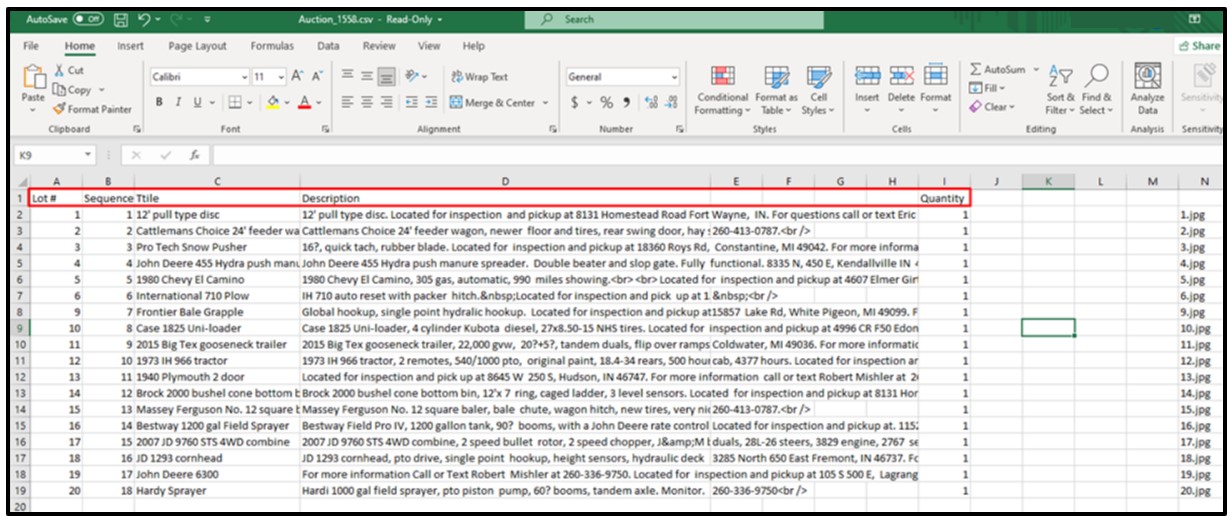Open the File menu

point(31,46)
